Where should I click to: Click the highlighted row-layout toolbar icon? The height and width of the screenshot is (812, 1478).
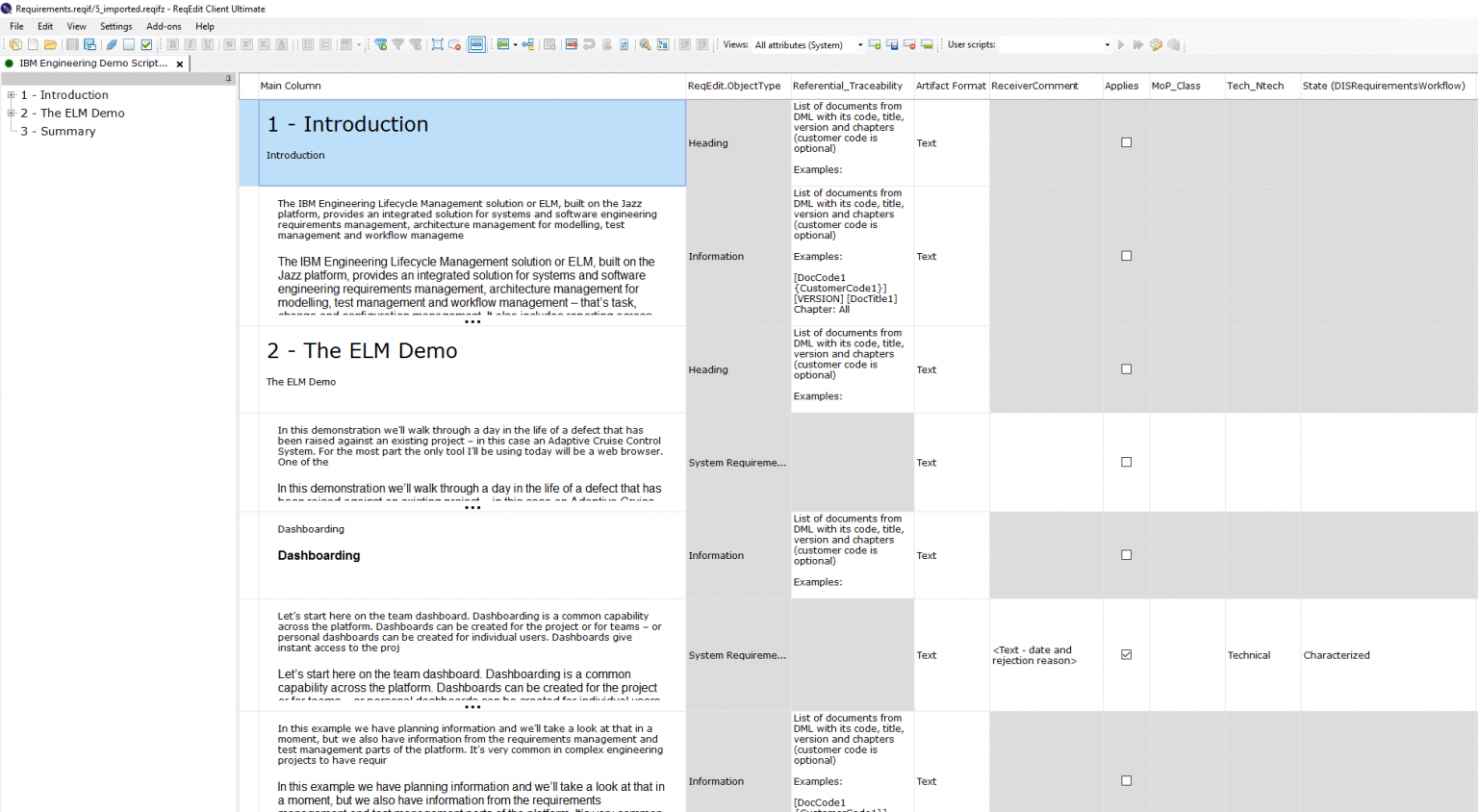pos(476,44)
